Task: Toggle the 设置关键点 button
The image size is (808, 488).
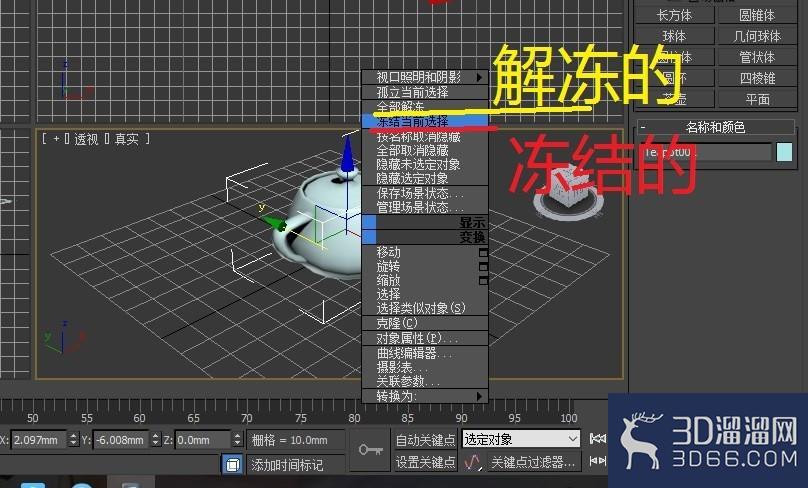Action: [x=425, y=462]
